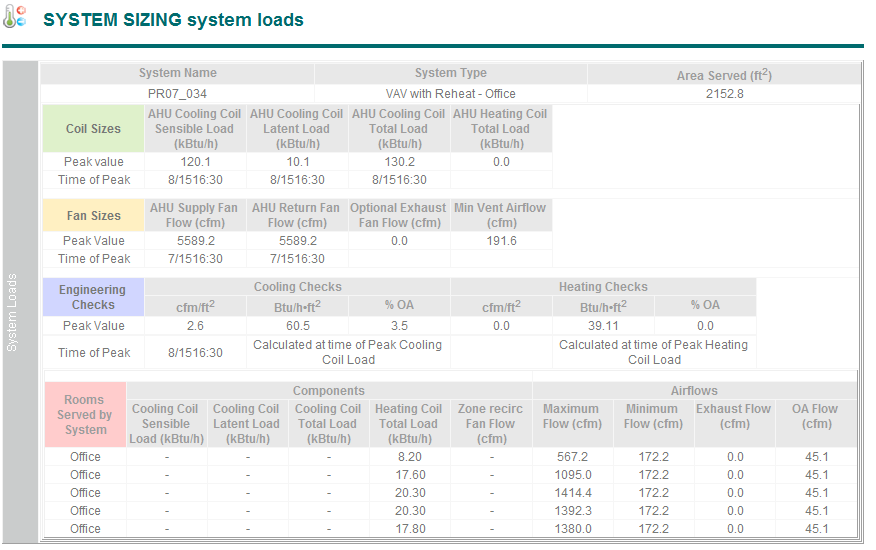The height and width of the screenshot is (550, 876).
Task: Click the VAV with Reheat - Office cell
Action: [x=450, y=94]
